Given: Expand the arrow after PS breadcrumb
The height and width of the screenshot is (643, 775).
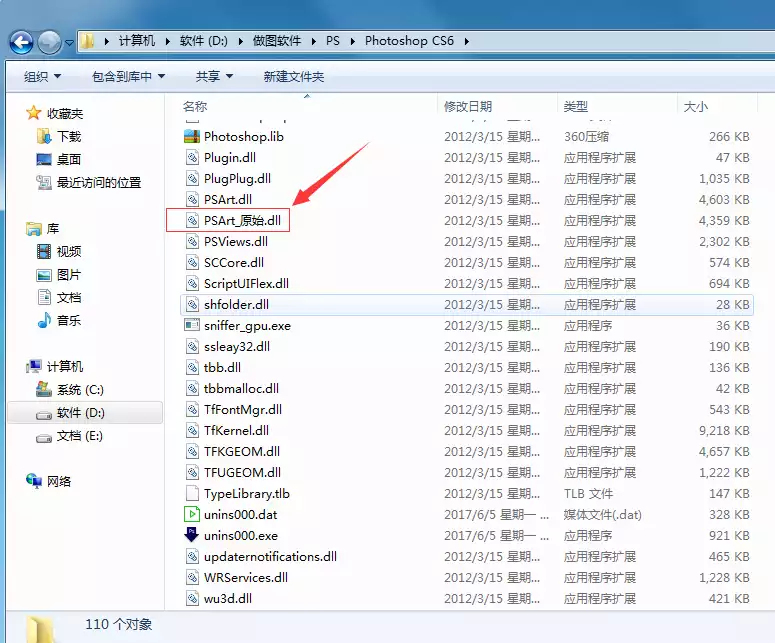Looking at the screenshot, I should 352,41.
